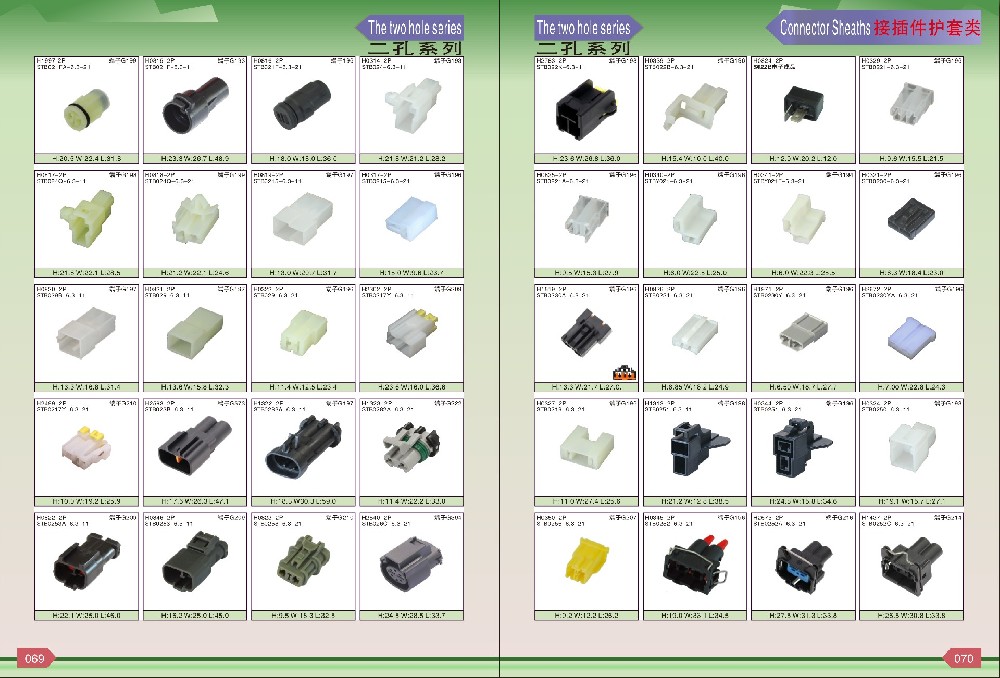Click the dimension label 'H:10.5 W:19.2 L:25.9'

[86, 501]
